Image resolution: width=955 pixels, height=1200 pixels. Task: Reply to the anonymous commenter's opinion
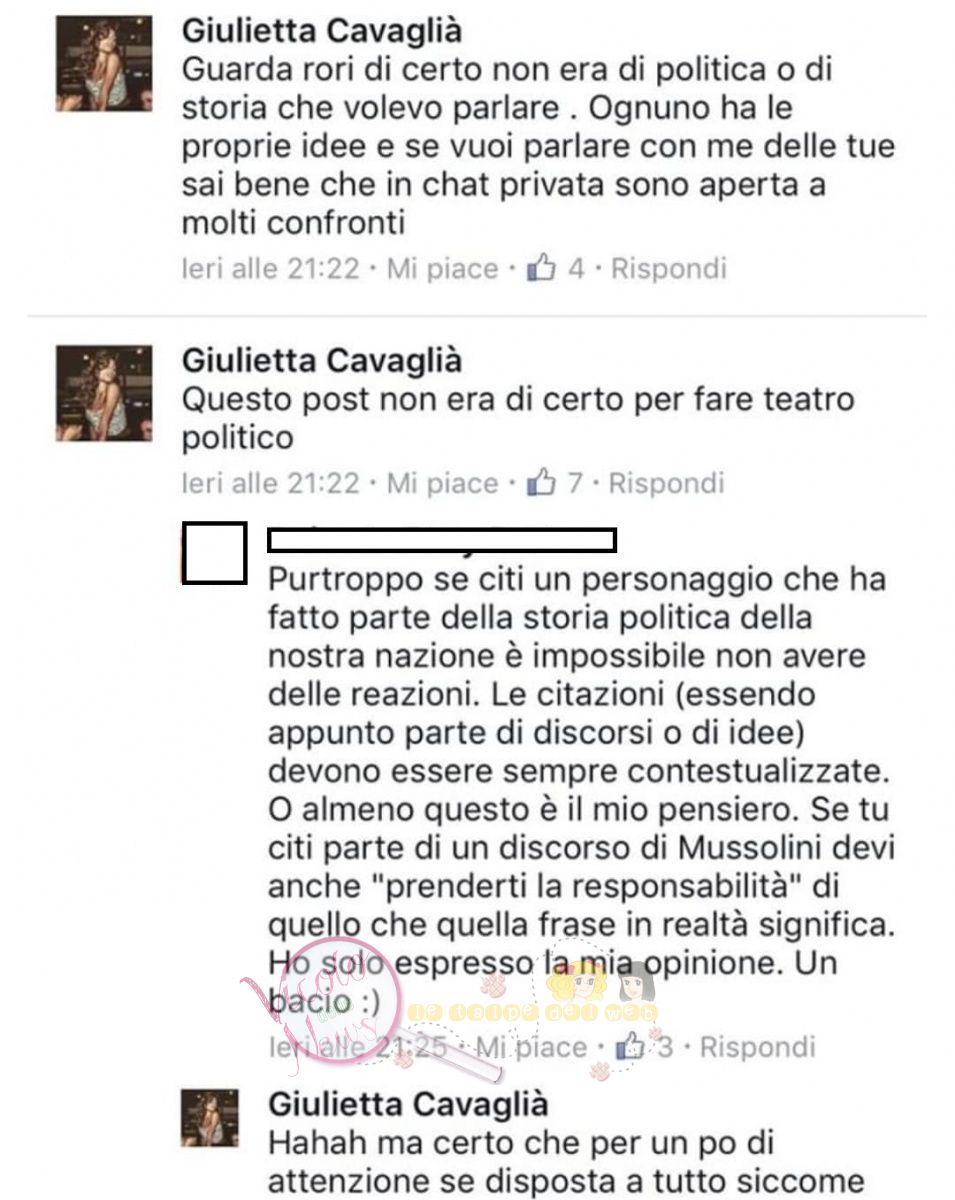757,1047
